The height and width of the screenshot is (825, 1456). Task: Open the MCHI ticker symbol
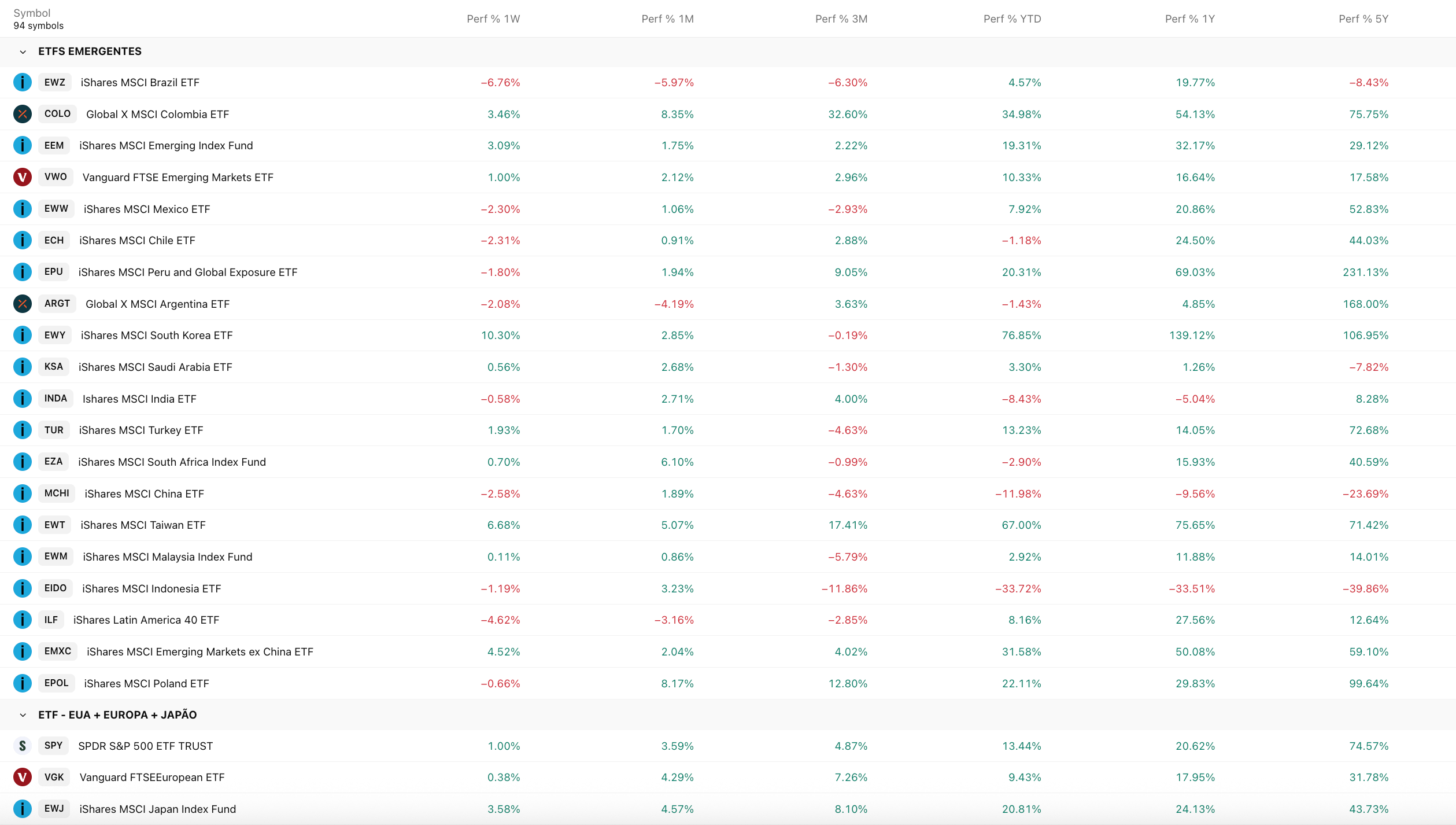point(57,493)
